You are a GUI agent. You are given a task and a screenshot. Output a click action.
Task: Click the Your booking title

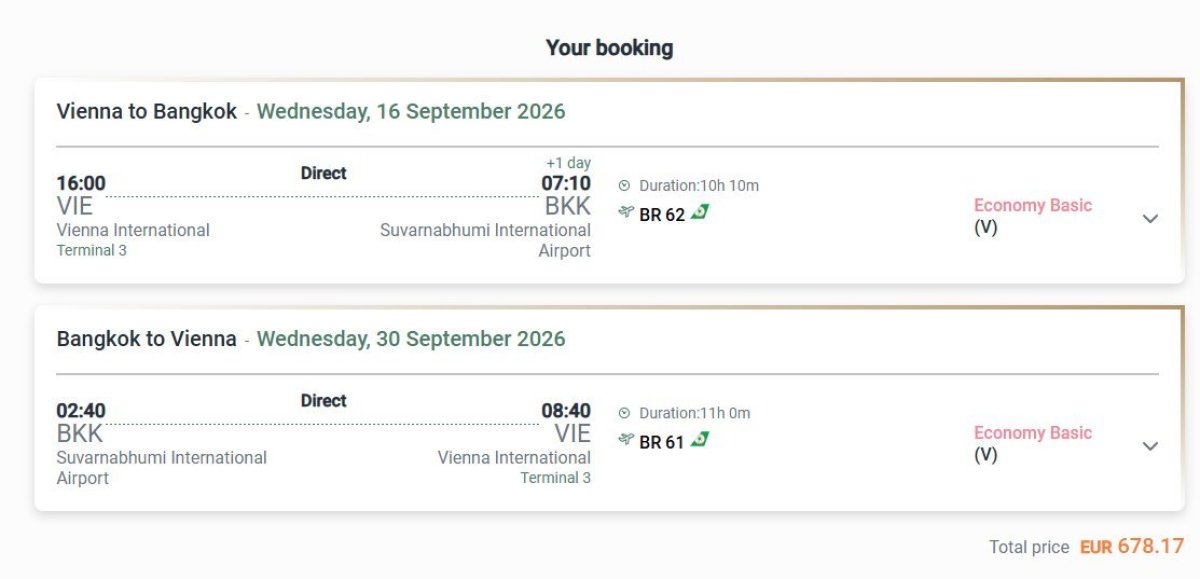point(609,47)
